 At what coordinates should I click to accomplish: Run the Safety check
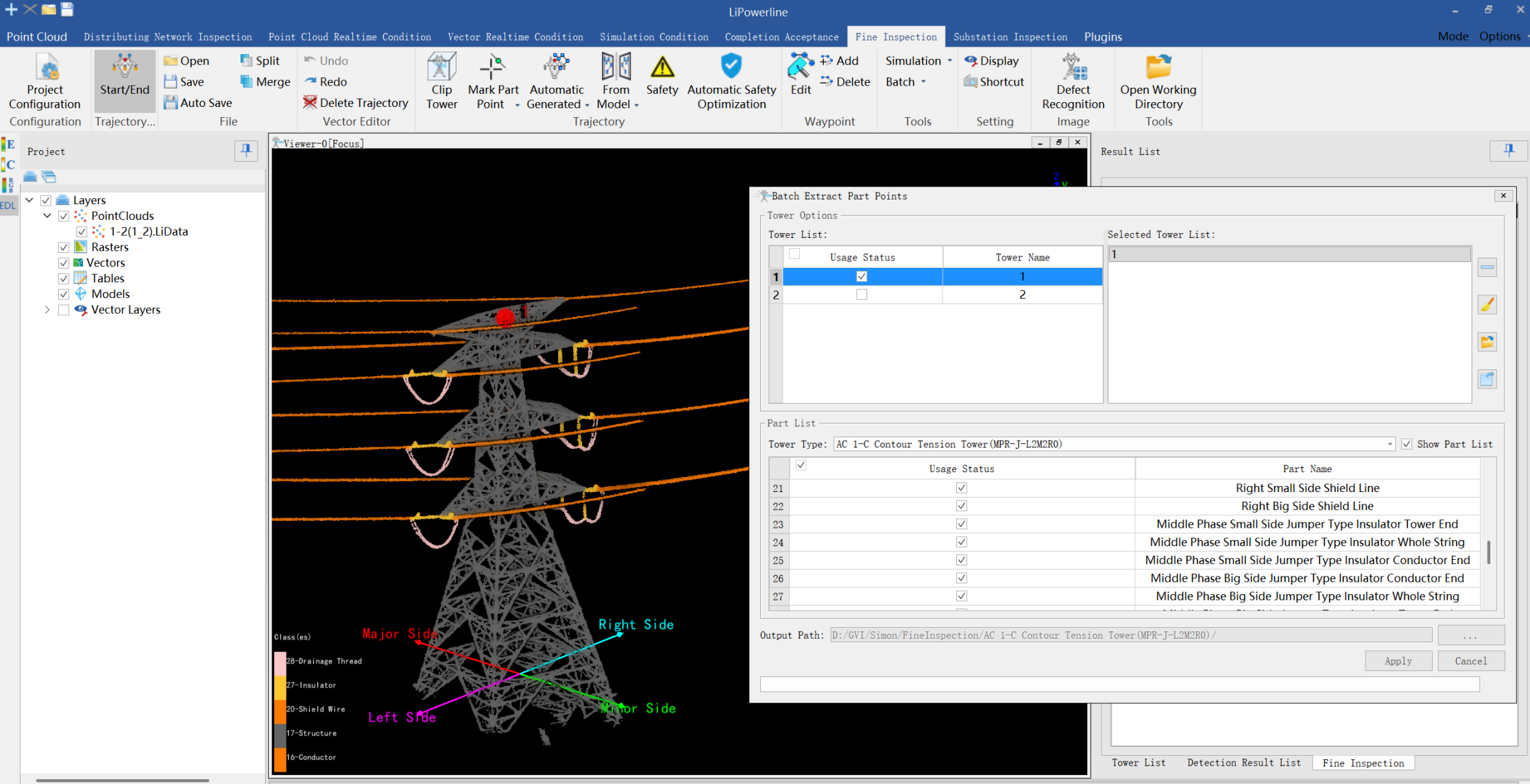pyautogui.click(x=662, y=75)
